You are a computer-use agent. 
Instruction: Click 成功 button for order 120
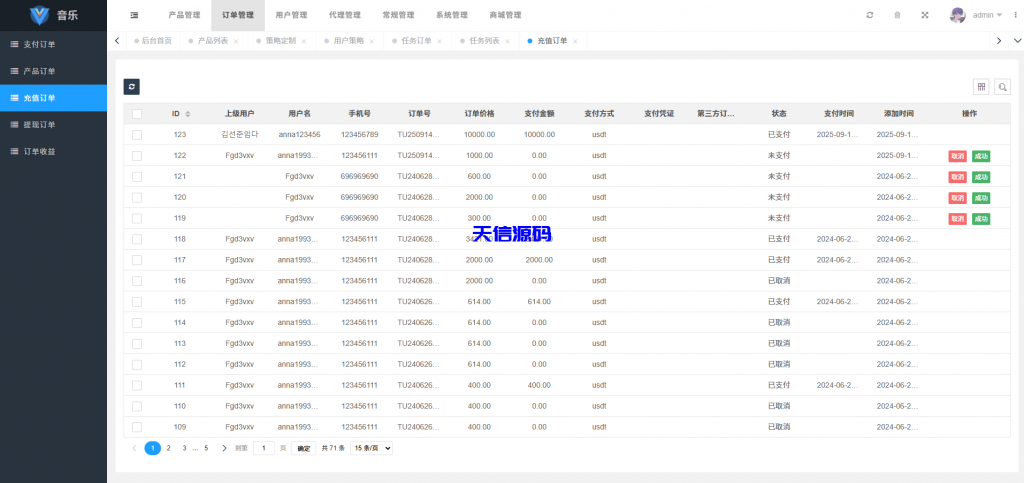(x=981, y=198)
